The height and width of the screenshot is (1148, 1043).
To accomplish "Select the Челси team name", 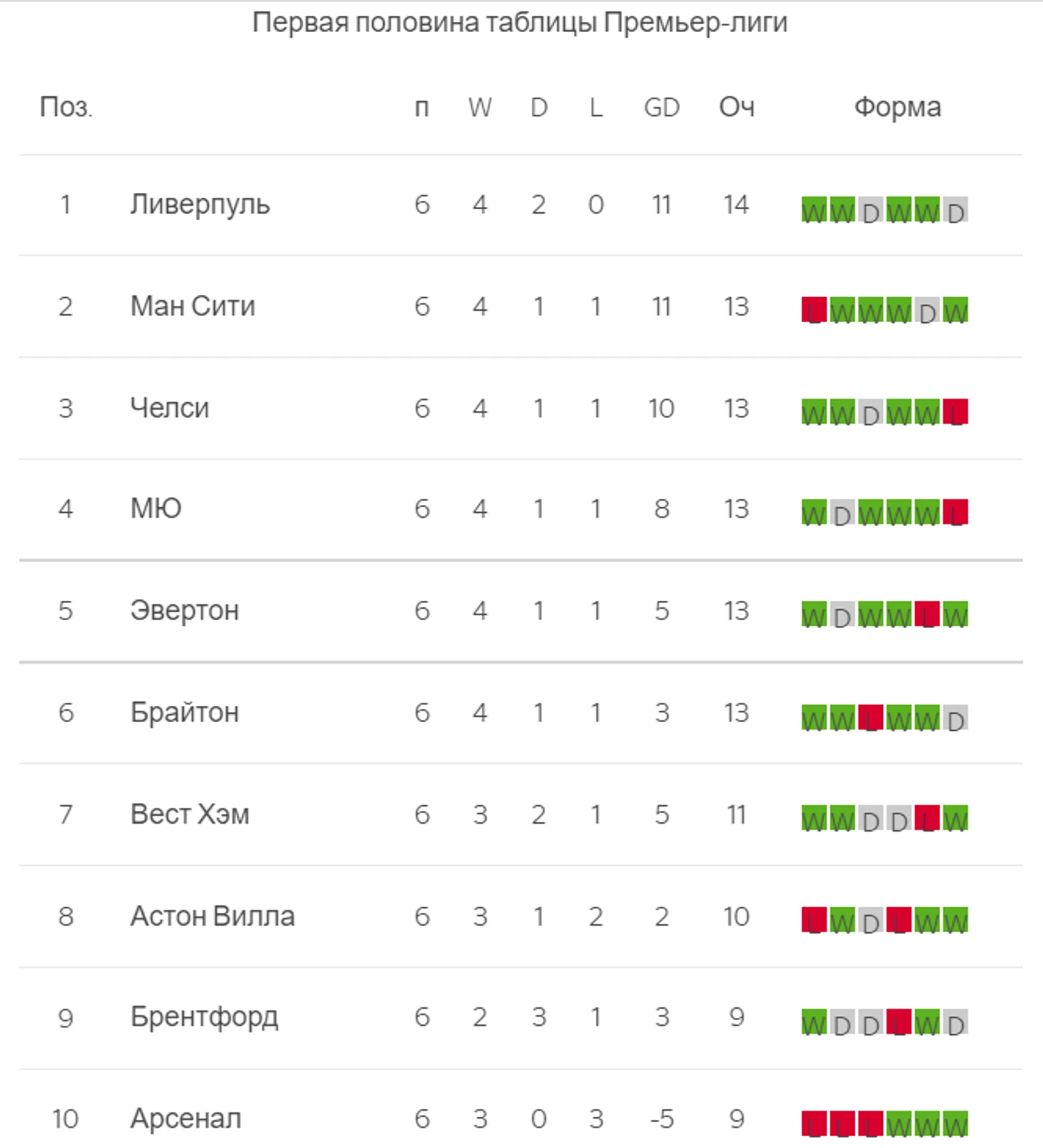I will [169, 408].
